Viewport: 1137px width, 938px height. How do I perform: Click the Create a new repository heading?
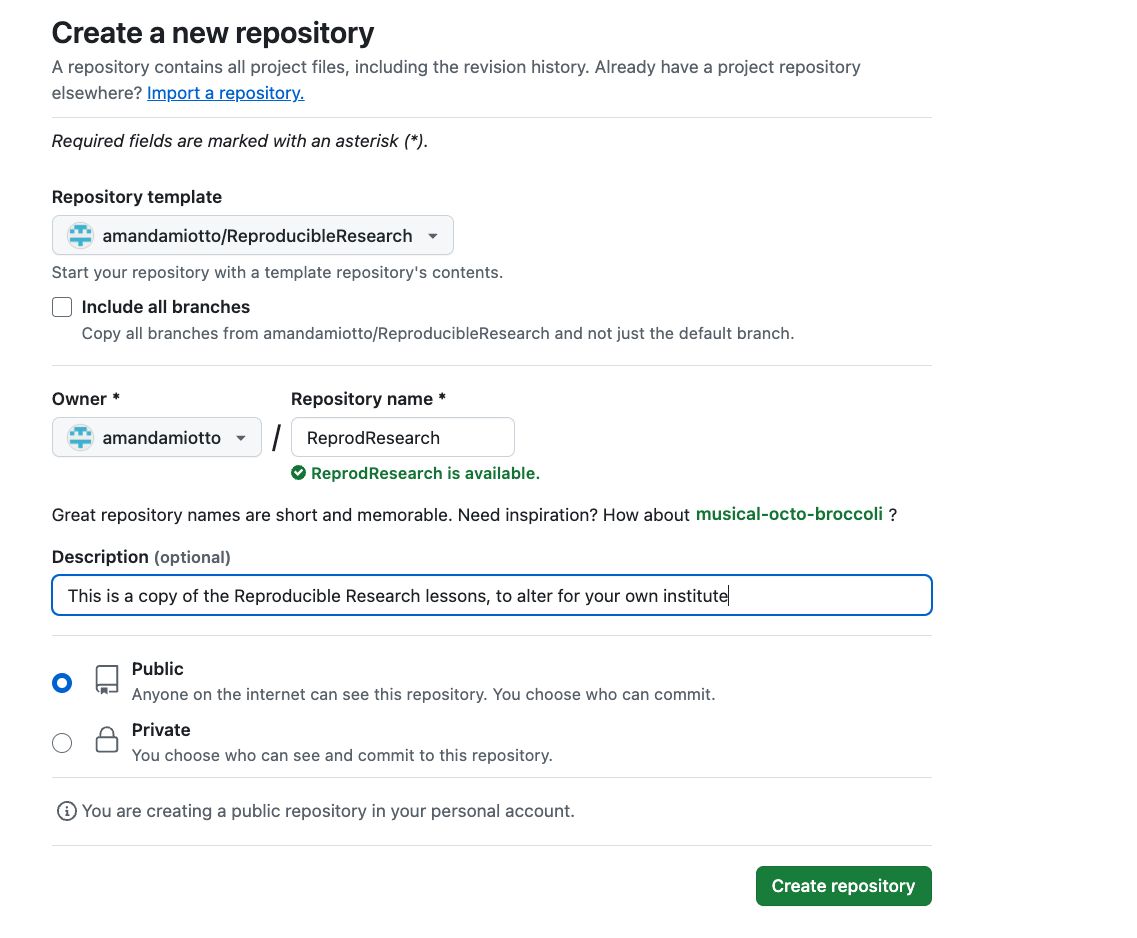tap(212, 33)
